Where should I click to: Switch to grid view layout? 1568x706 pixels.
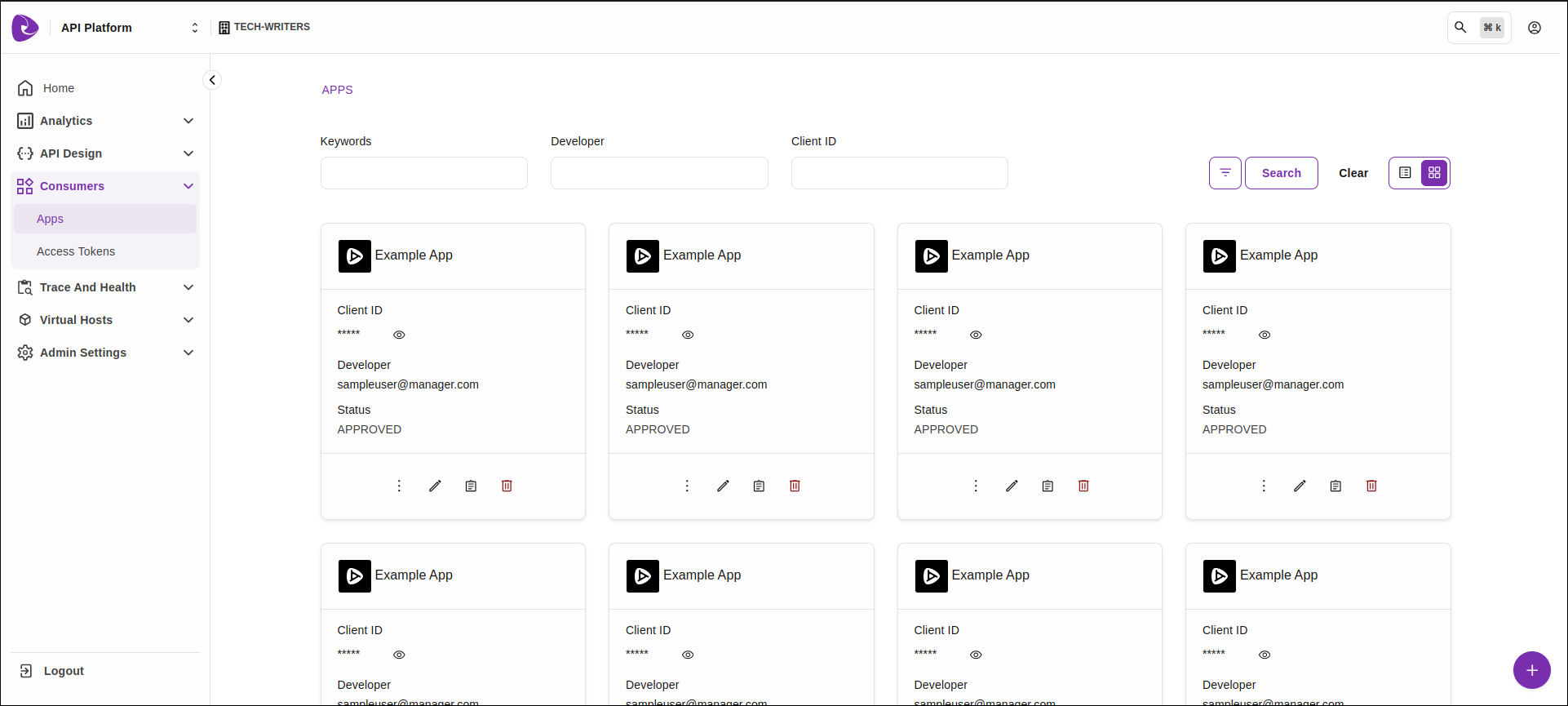1434,173
